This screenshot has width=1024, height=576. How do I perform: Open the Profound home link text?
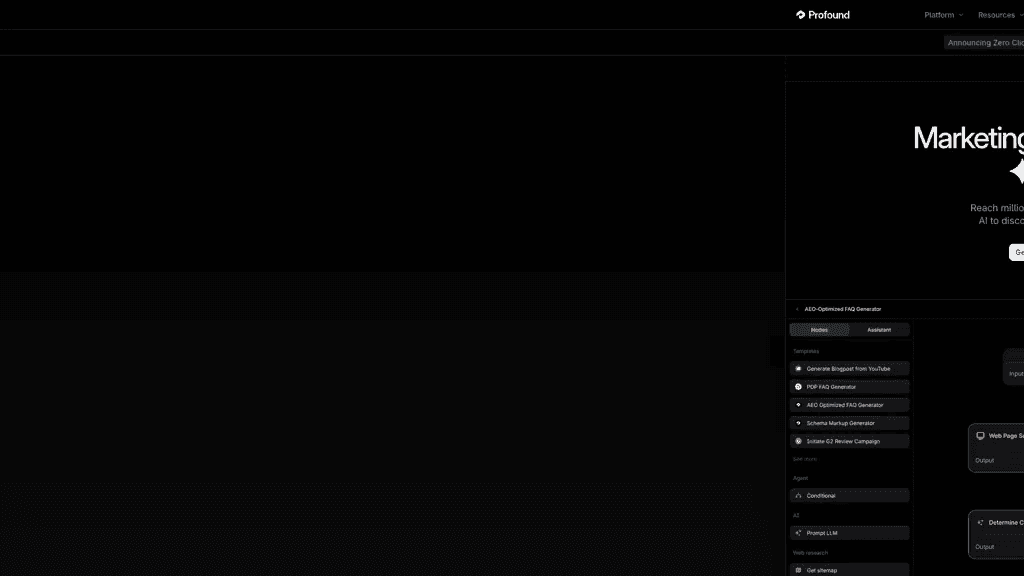[x=829, y=15]
